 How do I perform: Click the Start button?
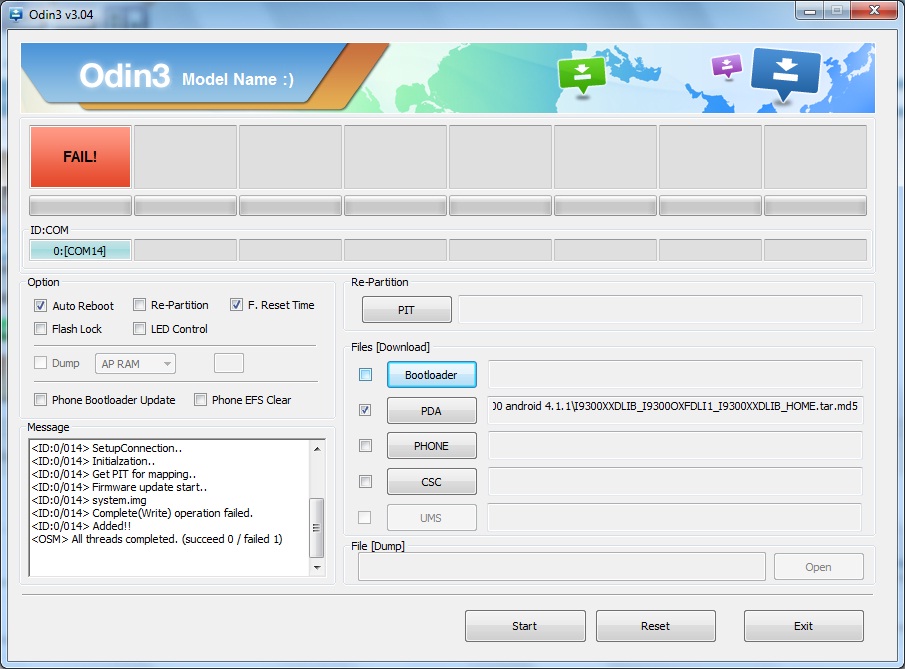click(525, 626)
